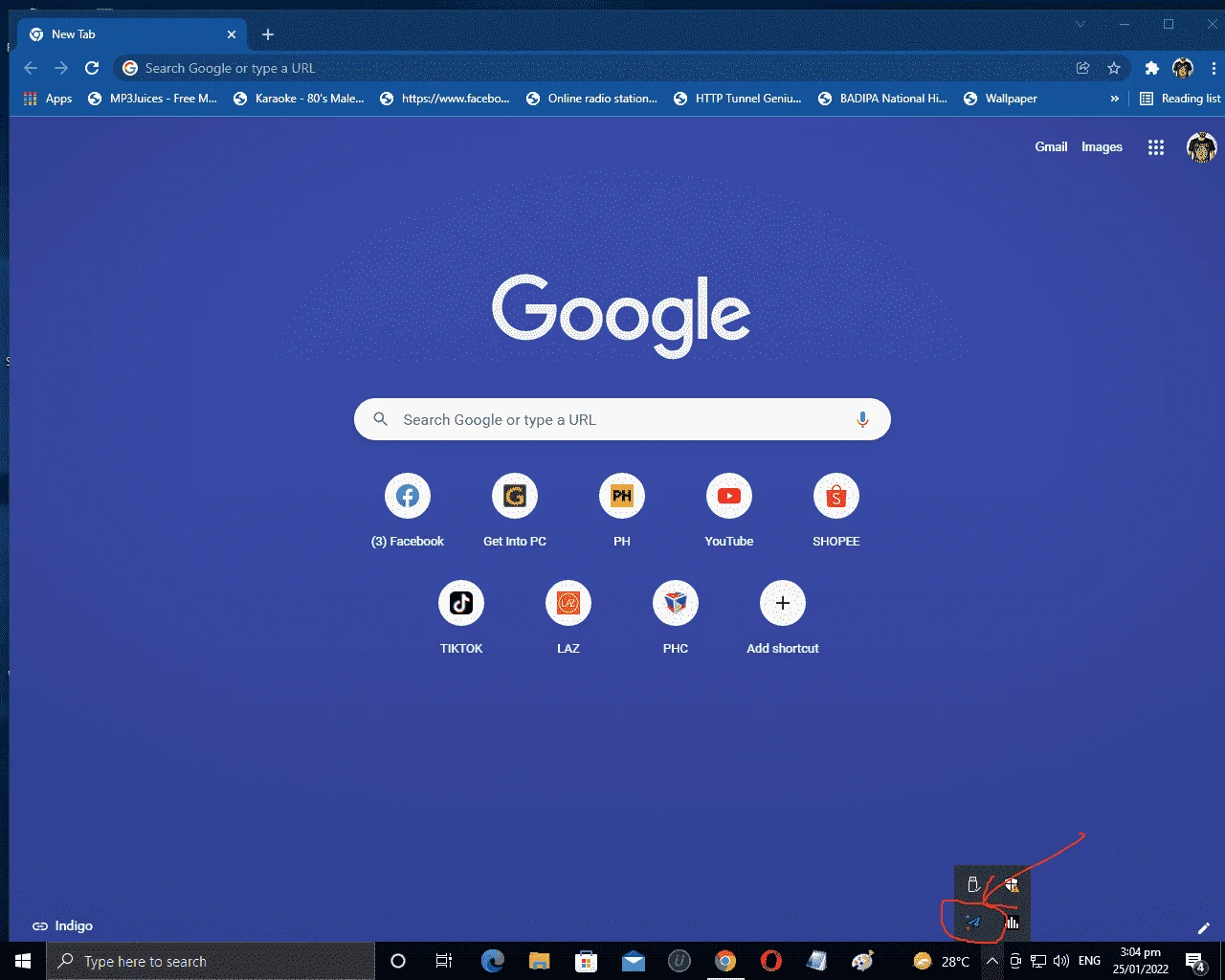Launch Microsoft Edge from the taskbar
The image size is (1225, 980).
[493, 961]
